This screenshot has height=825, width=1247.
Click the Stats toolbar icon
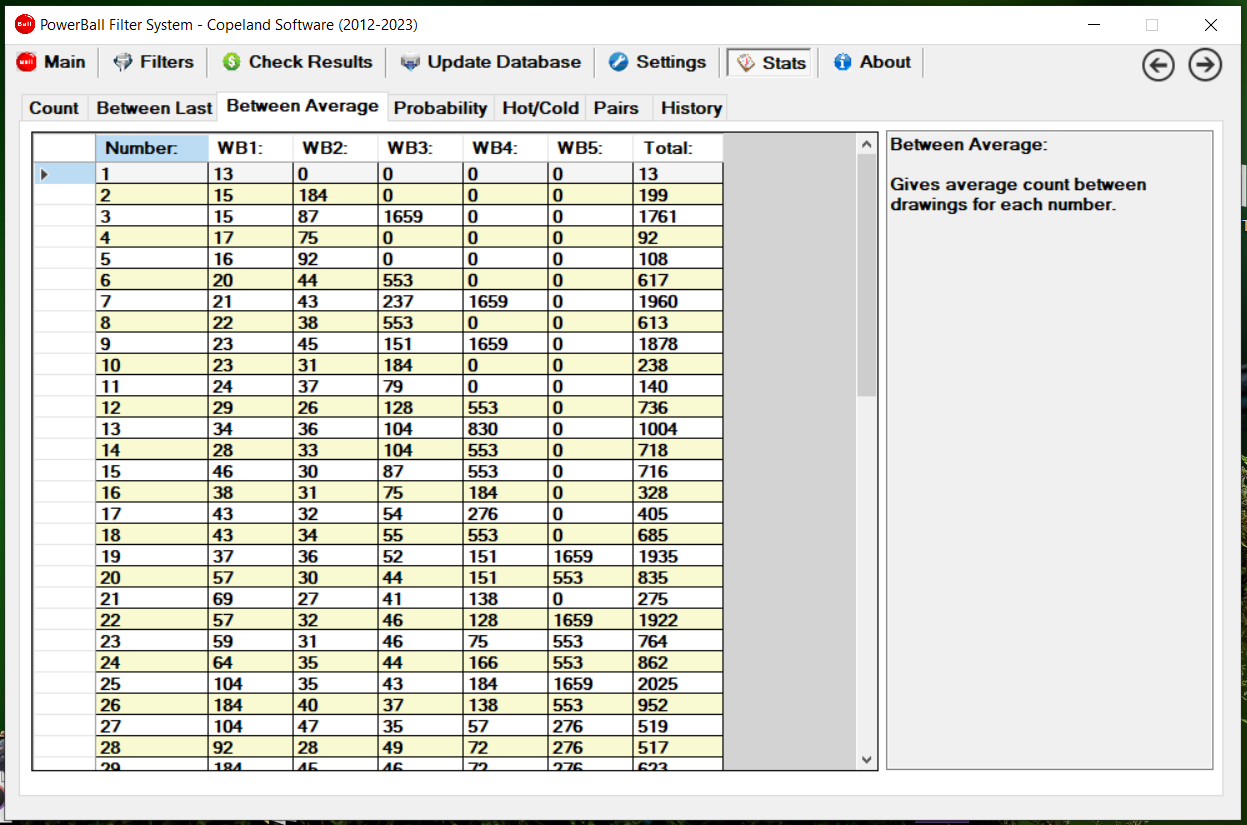(x=746, y=63)
